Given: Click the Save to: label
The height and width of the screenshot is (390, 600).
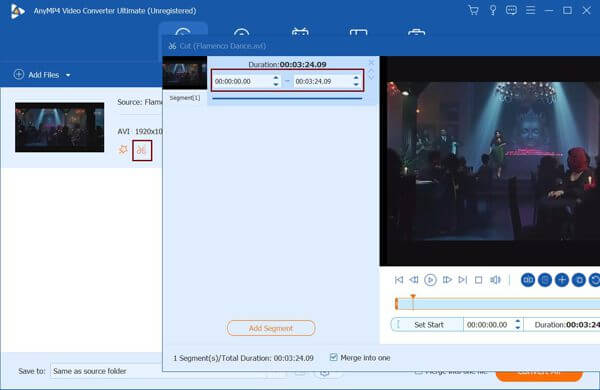Looking at the screenshot, I should point(32,371).
